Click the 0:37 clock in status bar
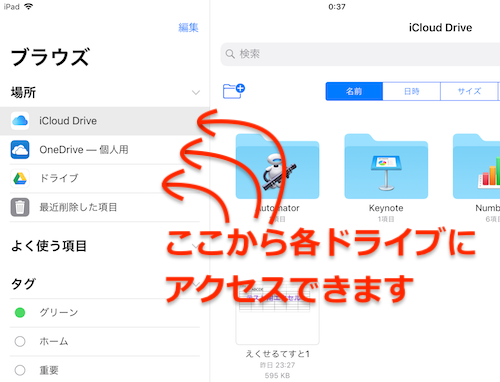This screenshot has height=382, width=500. tap(337, 7)
